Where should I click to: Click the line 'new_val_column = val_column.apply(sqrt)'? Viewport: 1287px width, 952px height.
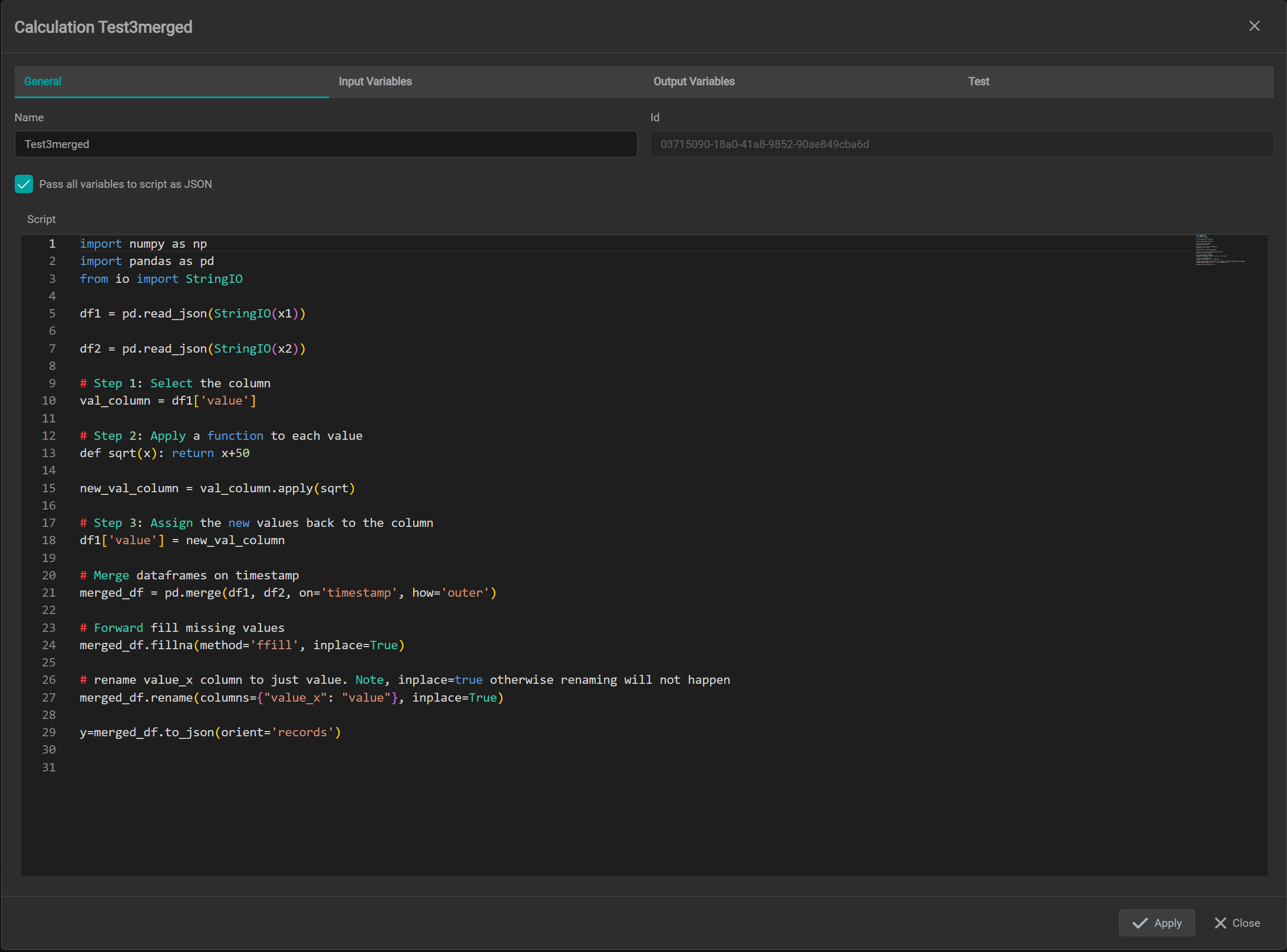point(217,488)
